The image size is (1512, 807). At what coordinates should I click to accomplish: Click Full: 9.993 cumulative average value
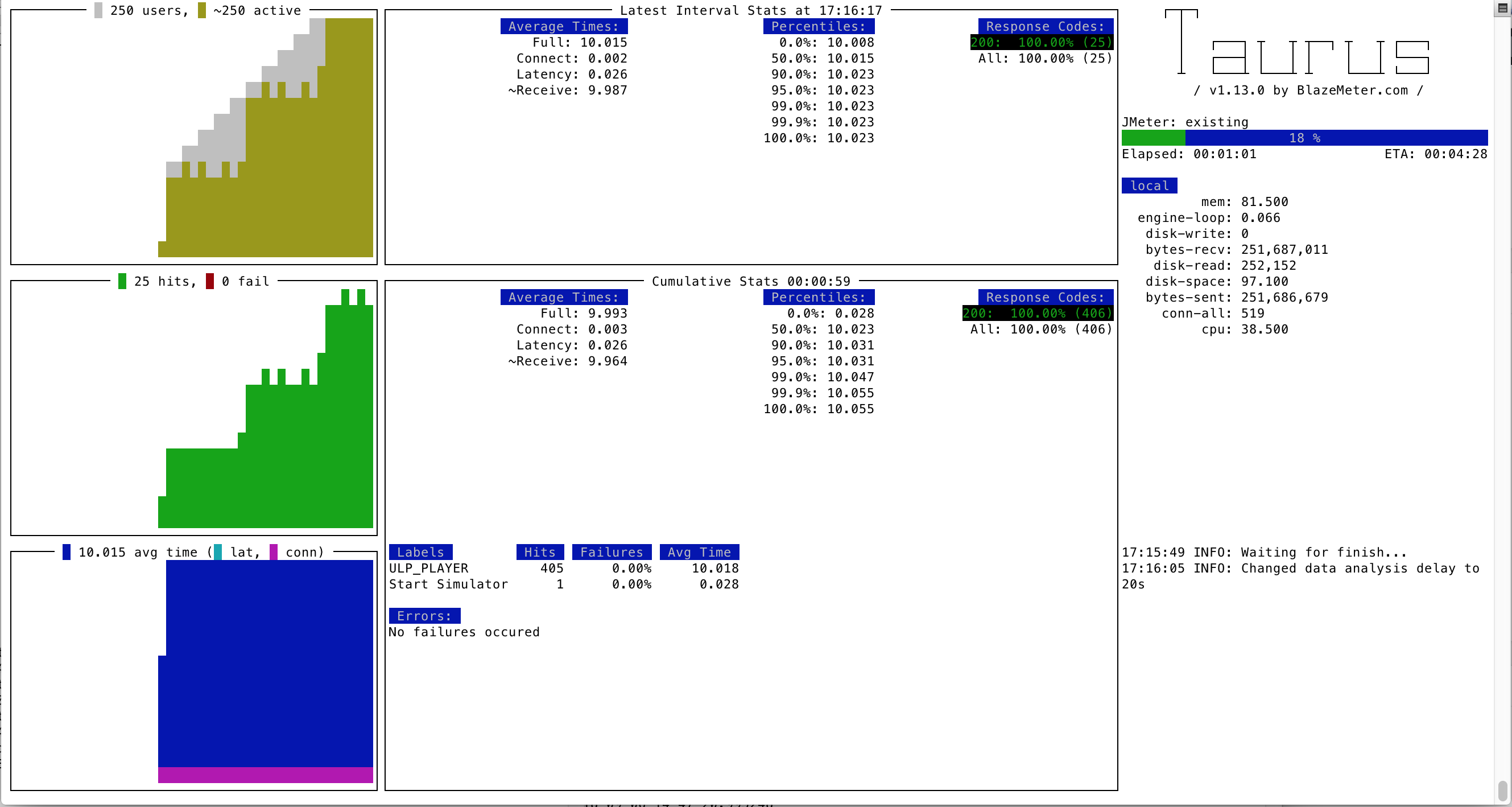click(584, 313)
